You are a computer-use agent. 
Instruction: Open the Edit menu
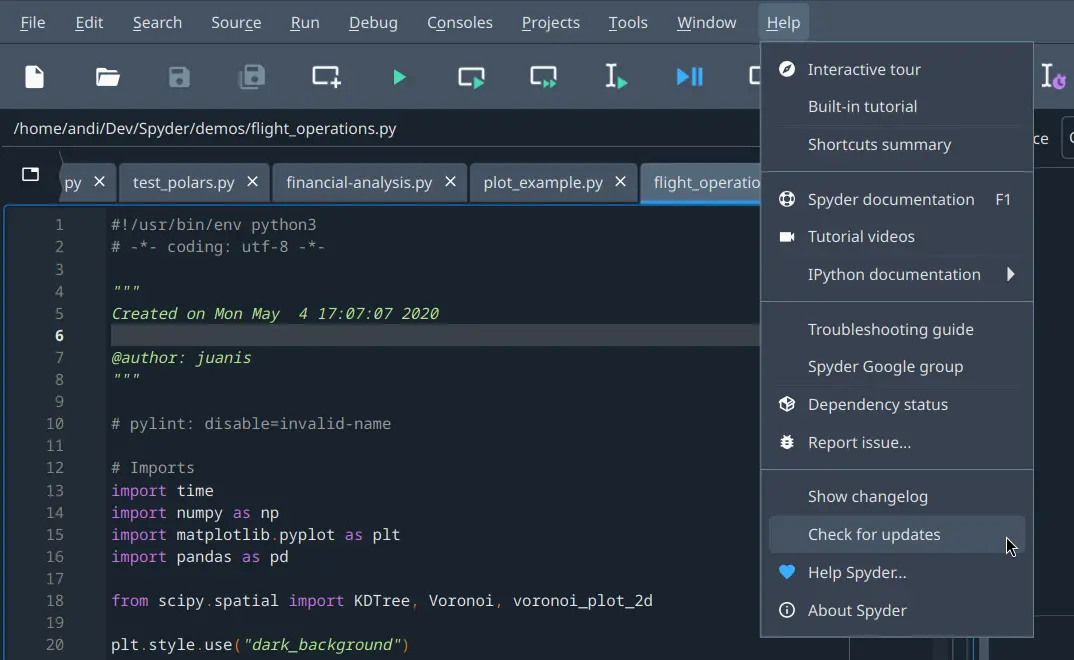tap(89, 23)
